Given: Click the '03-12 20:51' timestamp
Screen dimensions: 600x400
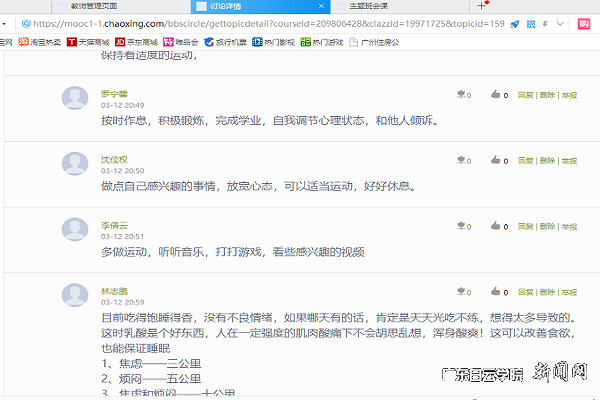Looking at the screenshot, I should [122, 237].
